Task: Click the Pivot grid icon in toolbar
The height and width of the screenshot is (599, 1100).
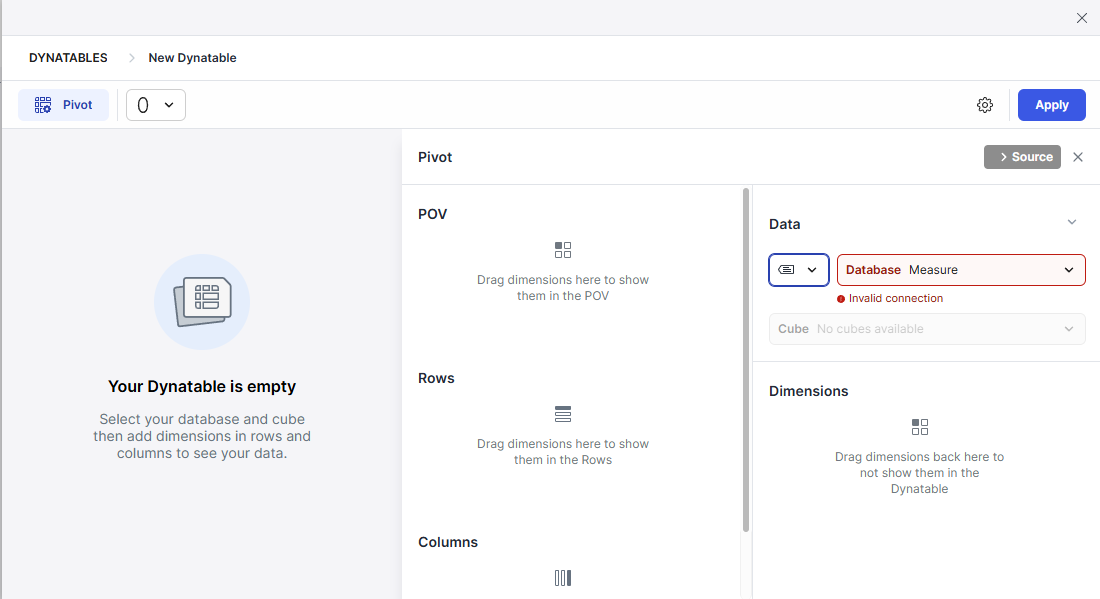Action: pyautogui.click(x=42, y=105)
